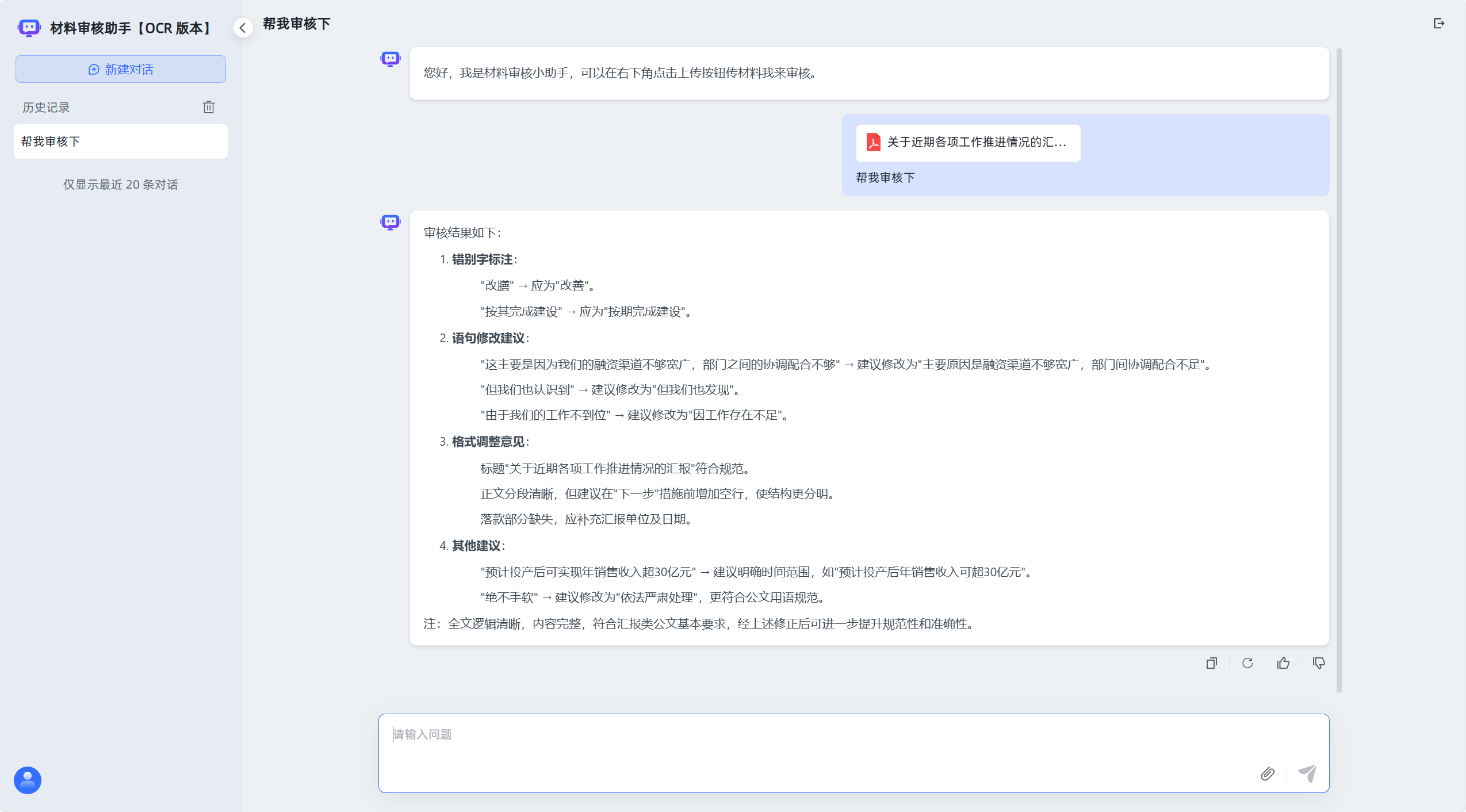Click the bot avatar beside 审核结果如下
Screen dimensions: 1466x812
(x=391, y=222)
